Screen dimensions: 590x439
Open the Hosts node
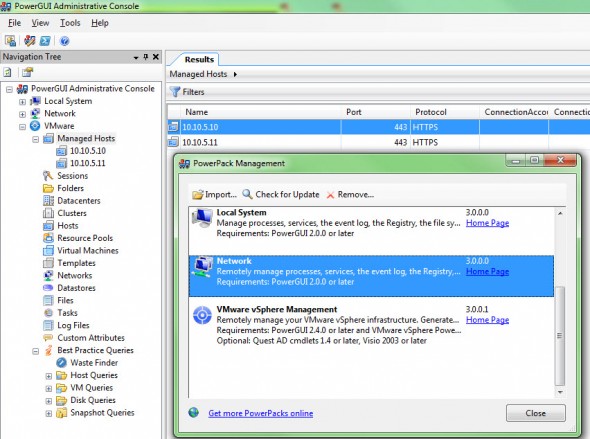click(68, 225)
